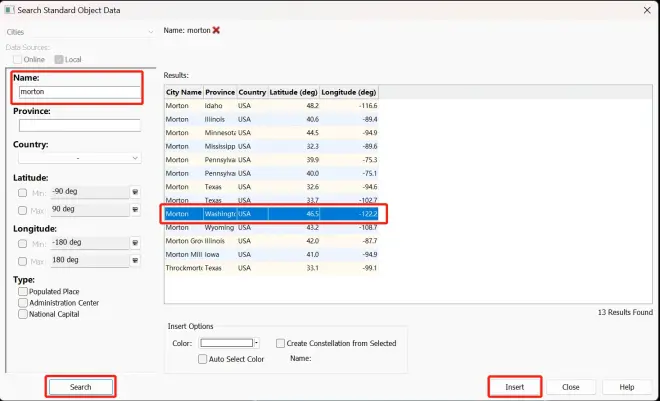
Task: Pick the insert Color swatch
Action: [x=226, y=343]
